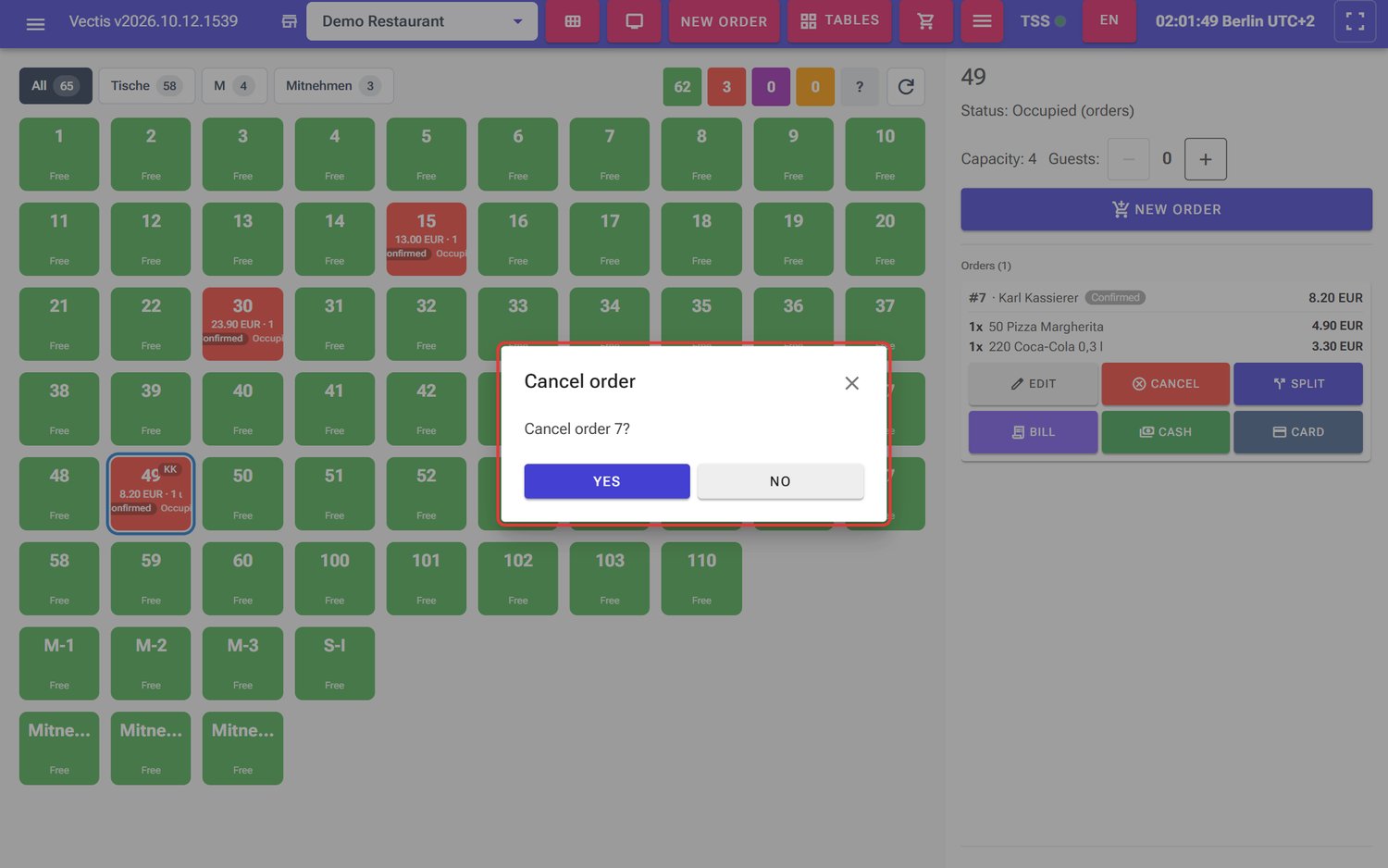The width and height of the screenshot is (1388, 868).
Task: Switch language with EN button
Action: (x=1109, y=20)
